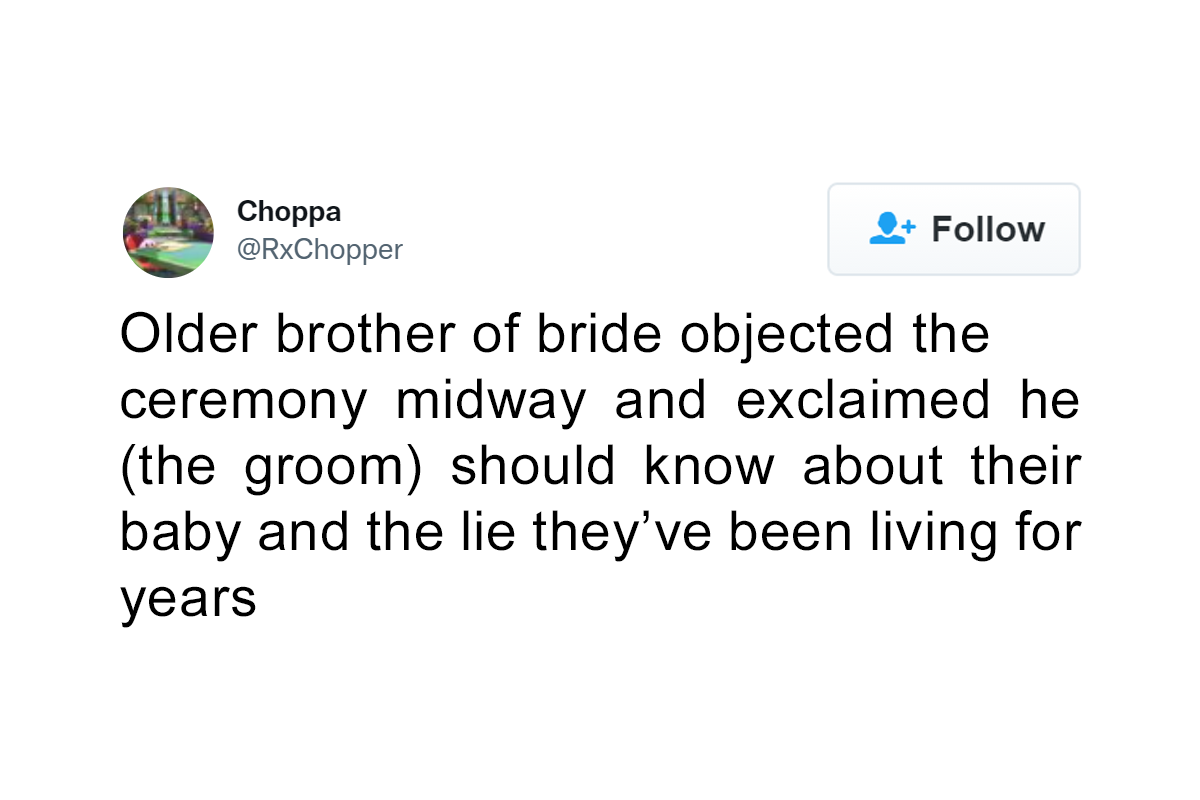
Task: Click the word 'baby' in the tweet
Action: pyautogui.click(x=180, y=531)
